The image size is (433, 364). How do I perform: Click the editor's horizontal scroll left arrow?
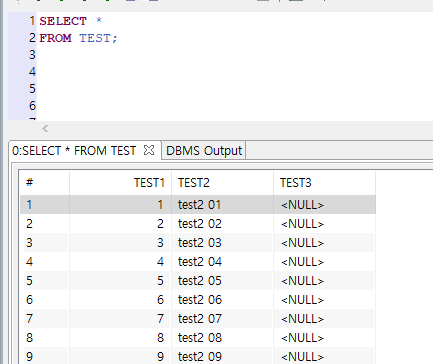click(45, 128)
